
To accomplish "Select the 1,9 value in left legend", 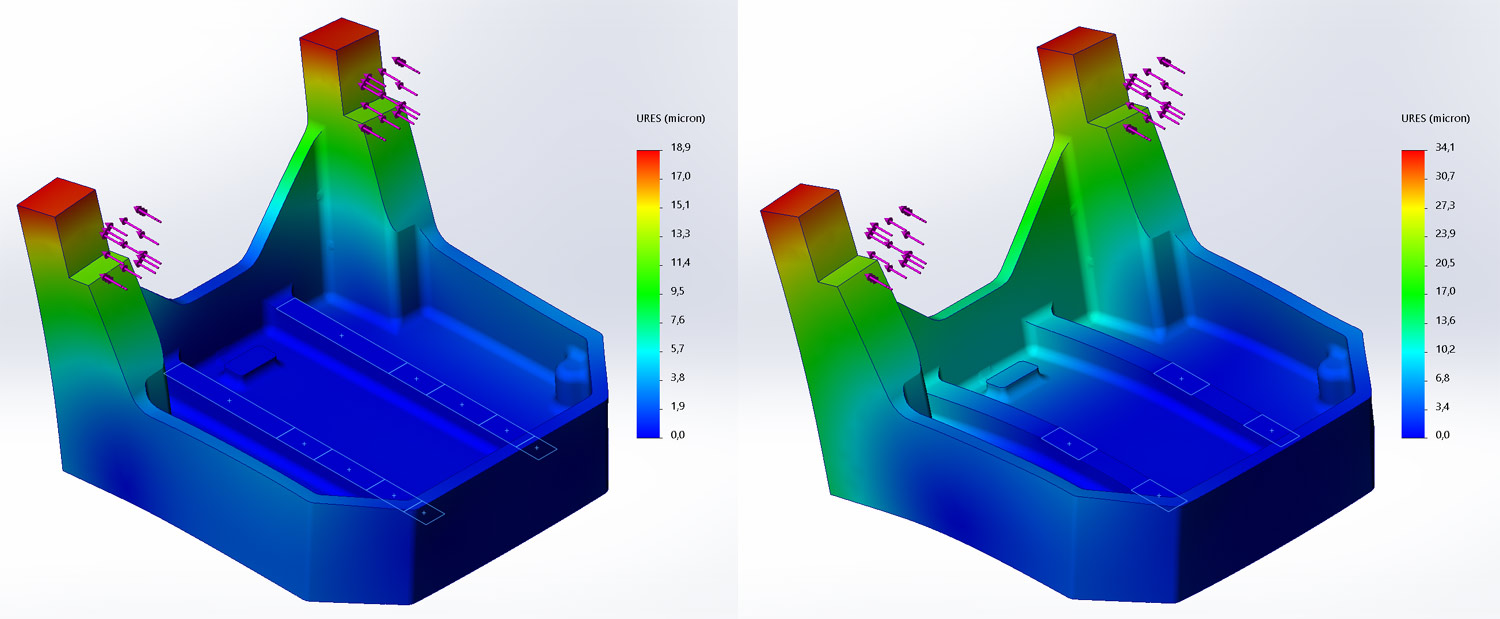I will point(679,406).
